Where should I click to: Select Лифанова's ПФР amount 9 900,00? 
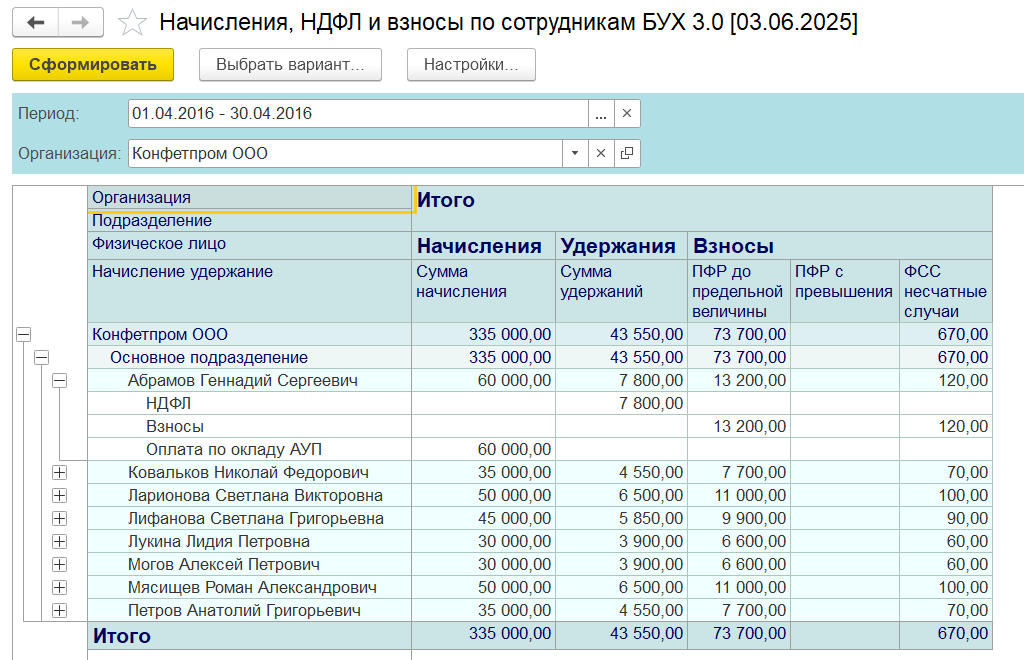(739, 518)
